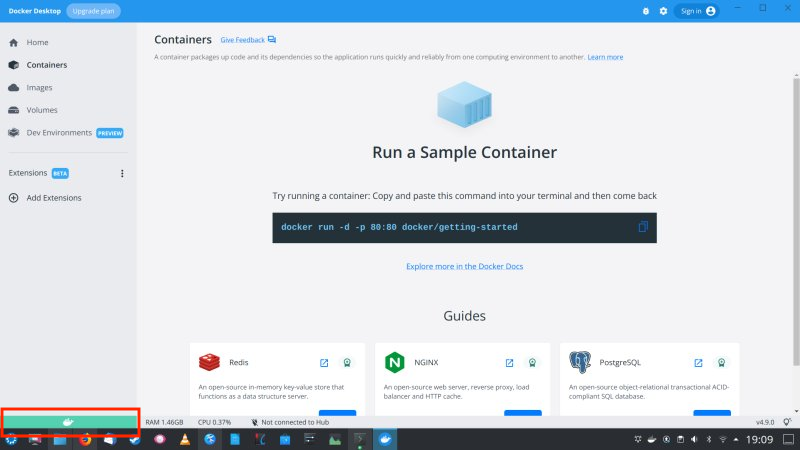
Task: Click the PostgreSQL official badge icon
Action: point(721,363)
